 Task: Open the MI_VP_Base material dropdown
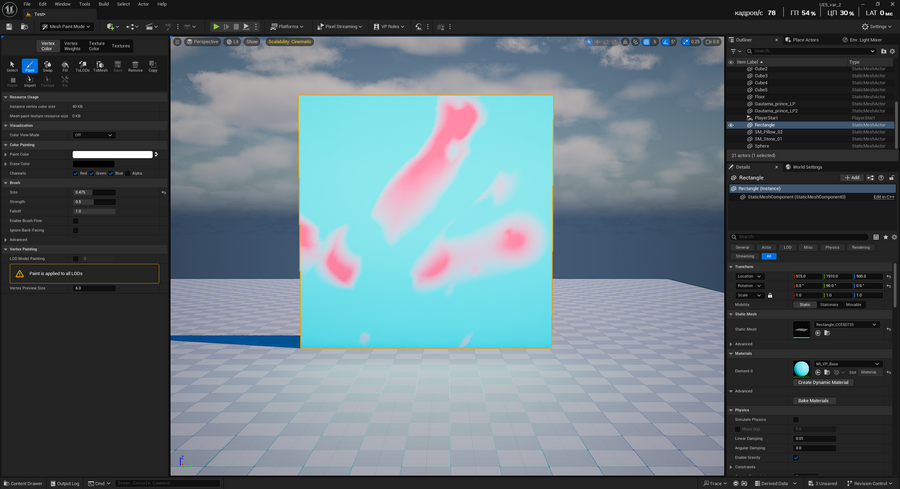click(x=847, y=364)
